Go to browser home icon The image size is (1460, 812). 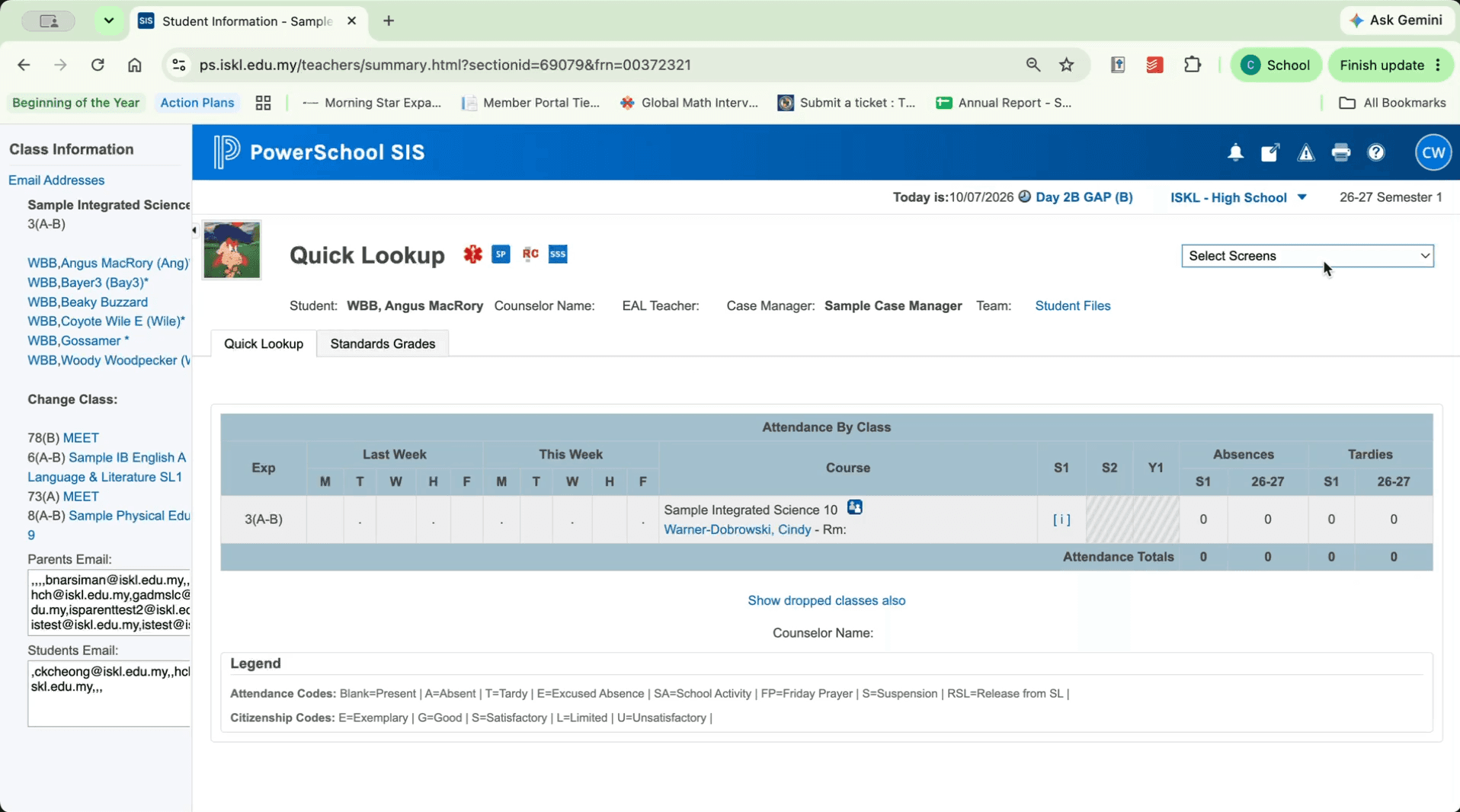pyautogui.click(x=134, y=65)
